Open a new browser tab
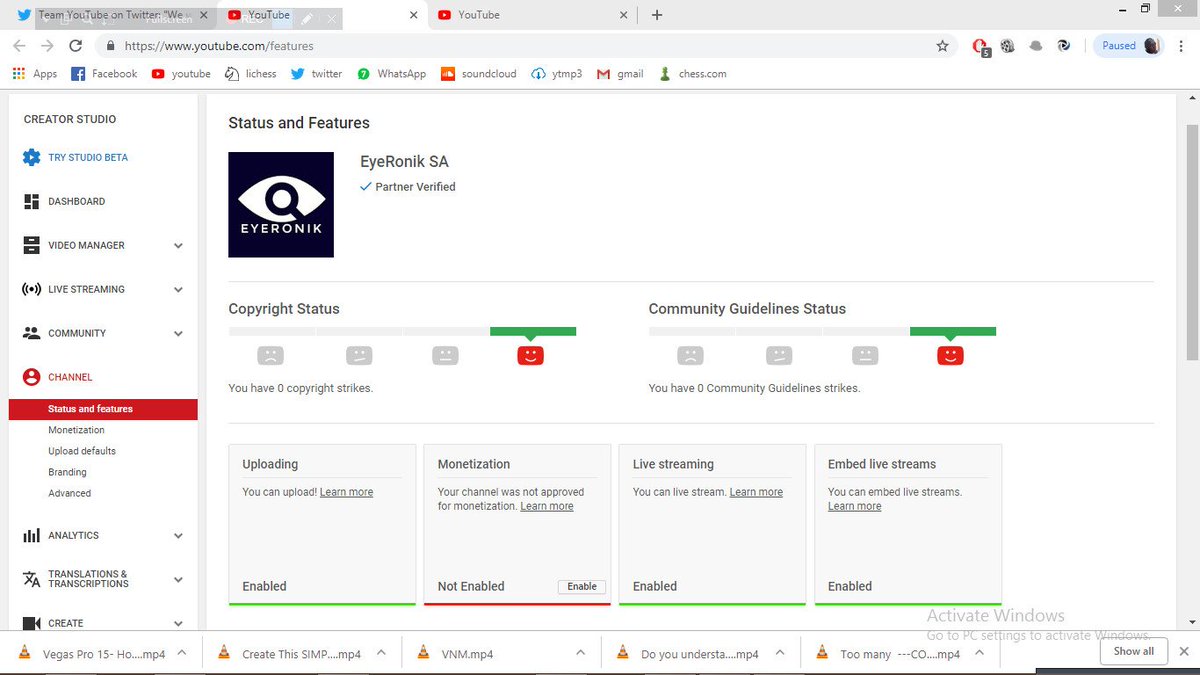 657,15
